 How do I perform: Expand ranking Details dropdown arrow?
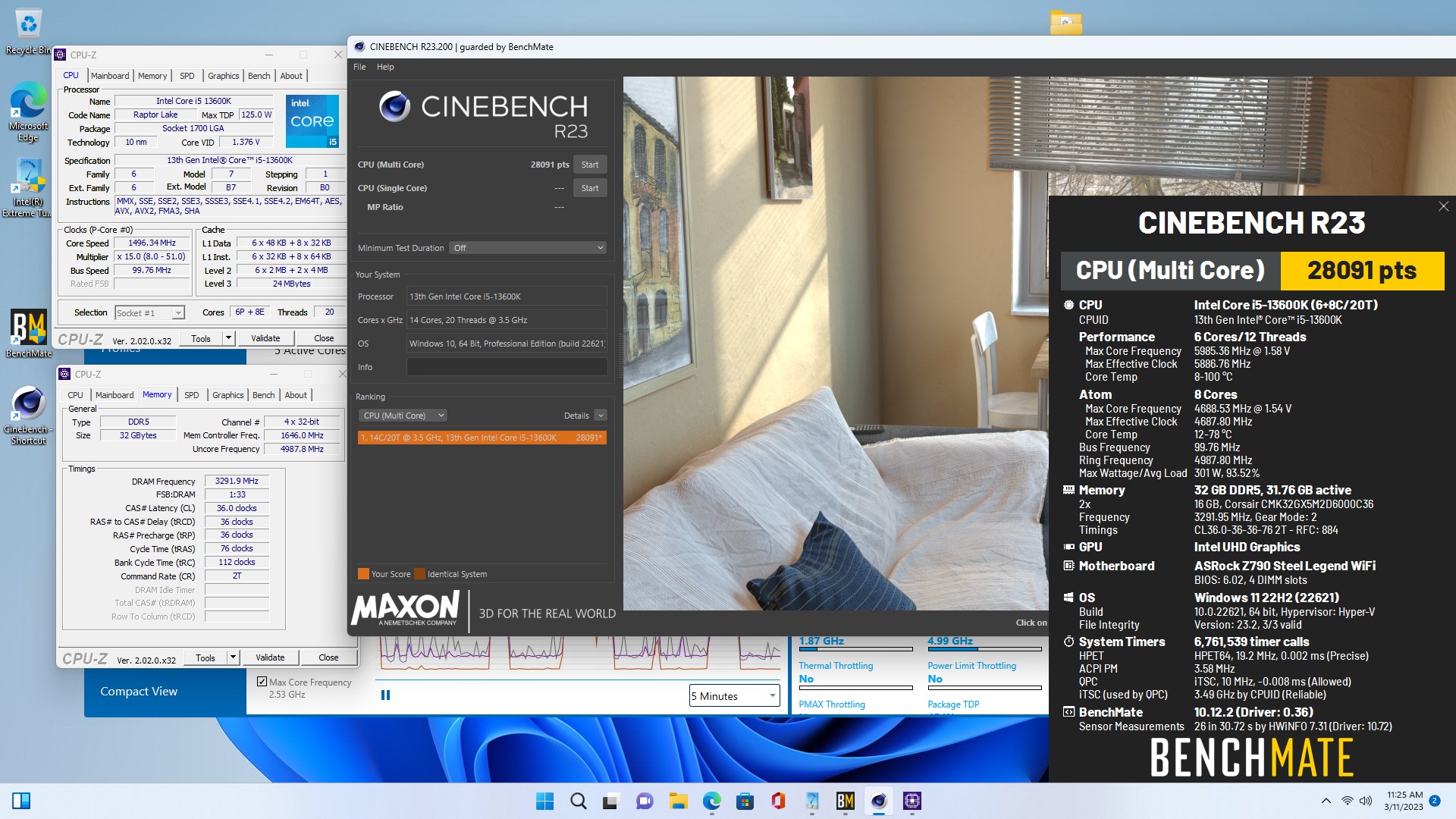click(x=601, y=416)
